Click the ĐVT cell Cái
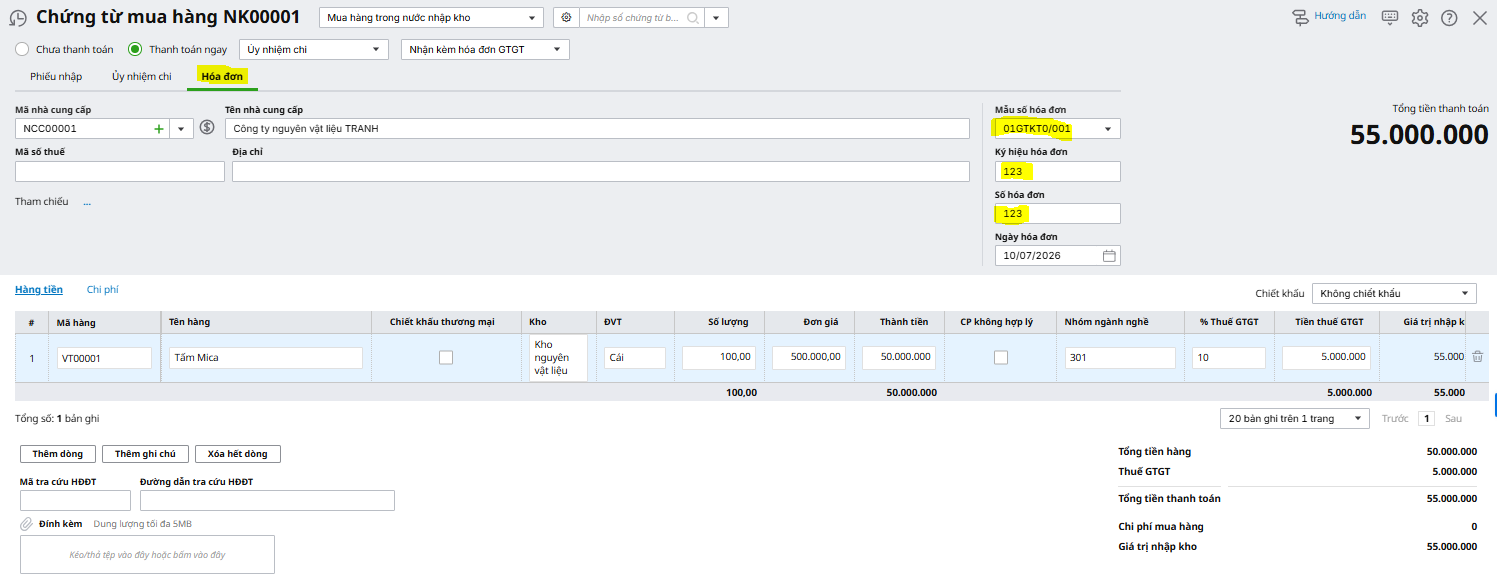The width and height of the screenshot is (1497, 578). 635,358
